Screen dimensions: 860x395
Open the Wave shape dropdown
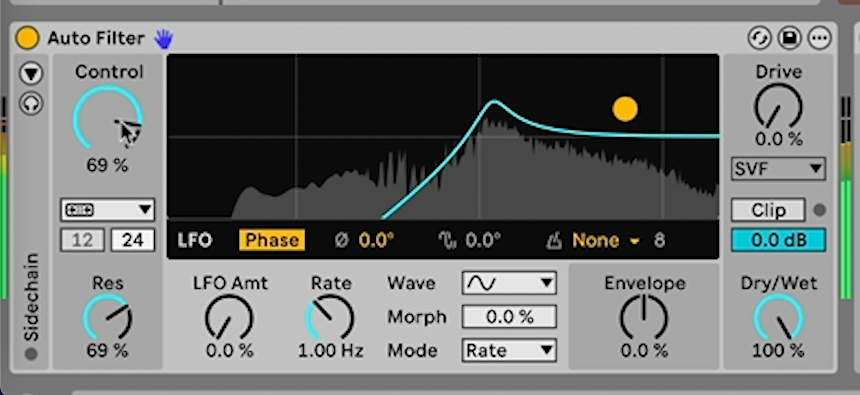[x=509, y=283]
